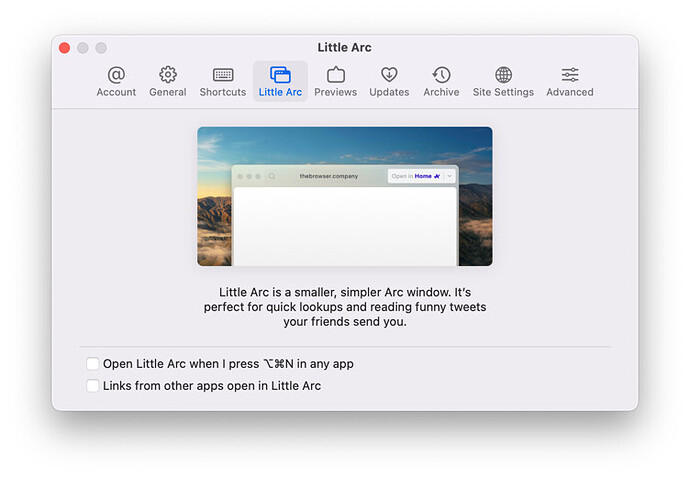Click the "Little Arc" window title
690x478 pixels.
coord(345,48)
